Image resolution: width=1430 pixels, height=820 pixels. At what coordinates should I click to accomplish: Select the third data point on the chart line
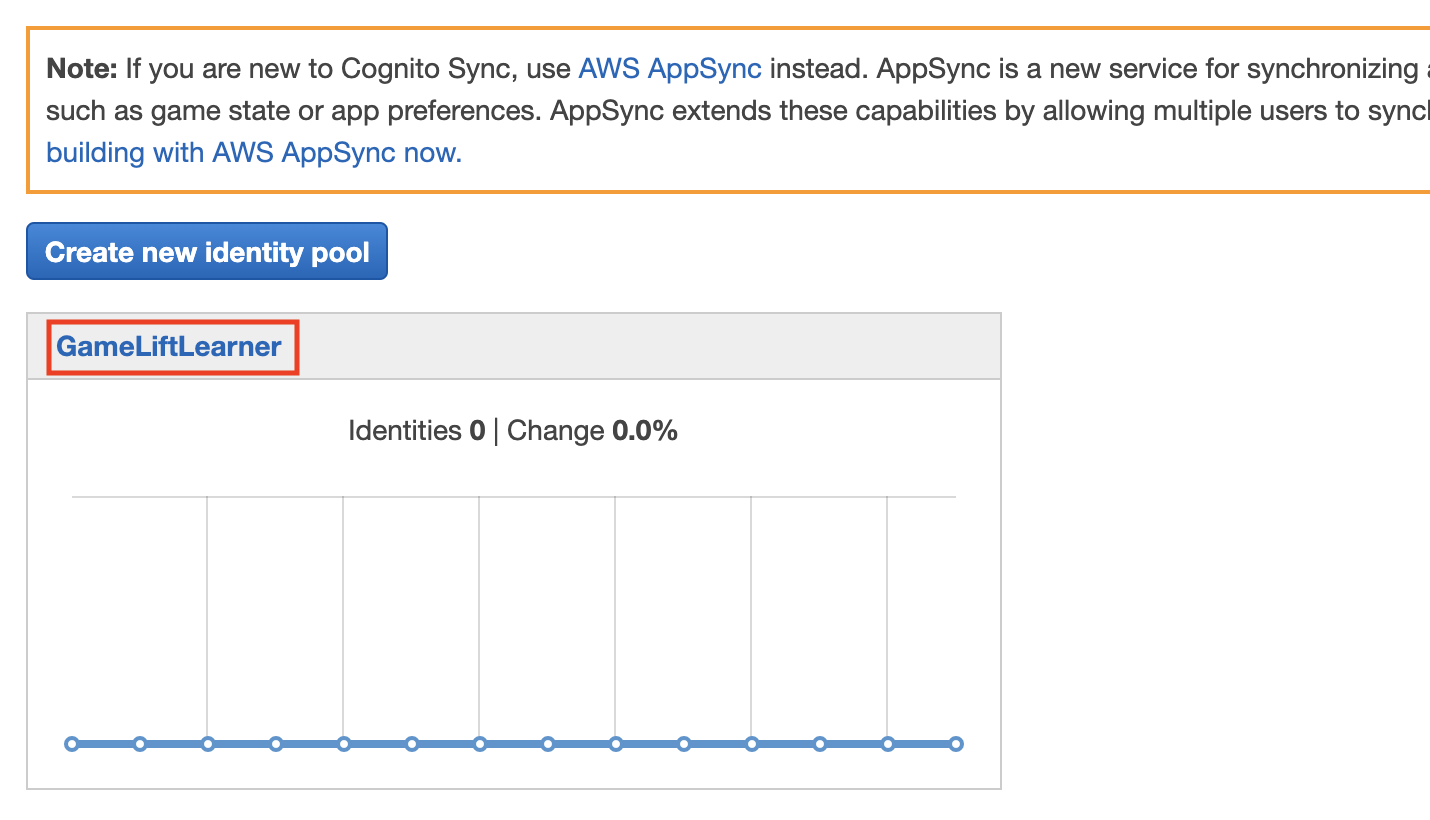208,744
